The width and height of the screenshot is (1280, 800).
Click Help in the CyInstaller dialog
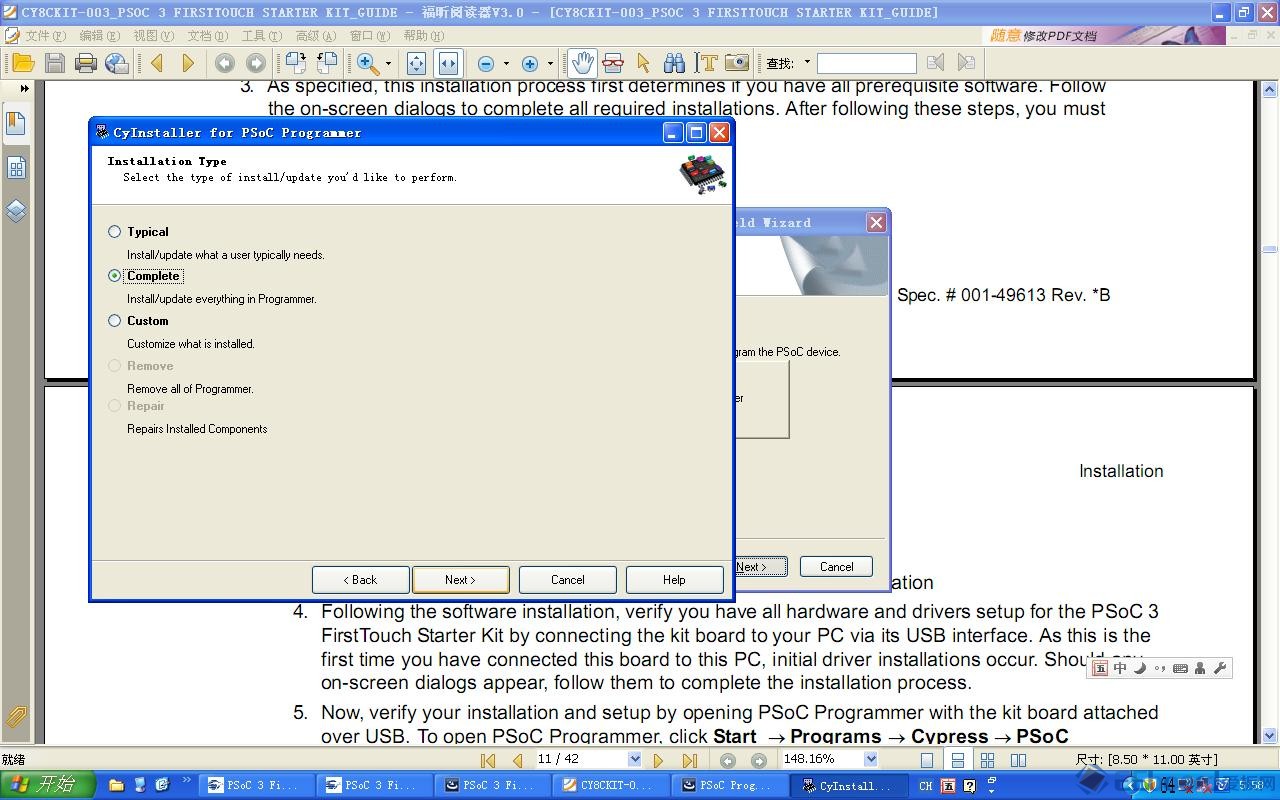(674, 580)
